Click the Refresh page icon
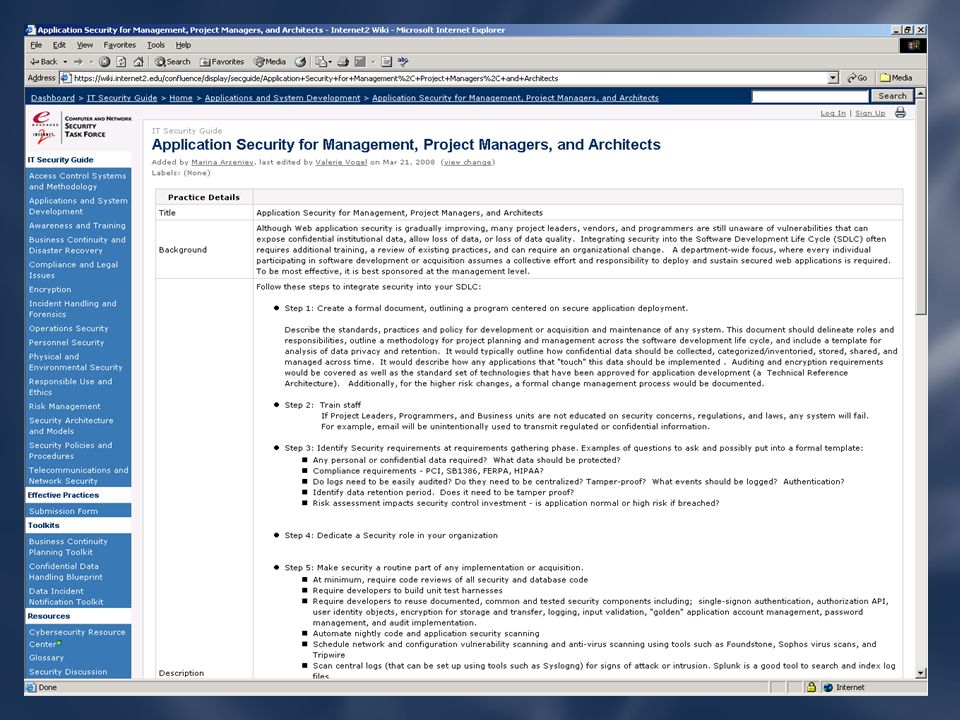The width and height of the screenshot is (960, 720). point(121,62)
